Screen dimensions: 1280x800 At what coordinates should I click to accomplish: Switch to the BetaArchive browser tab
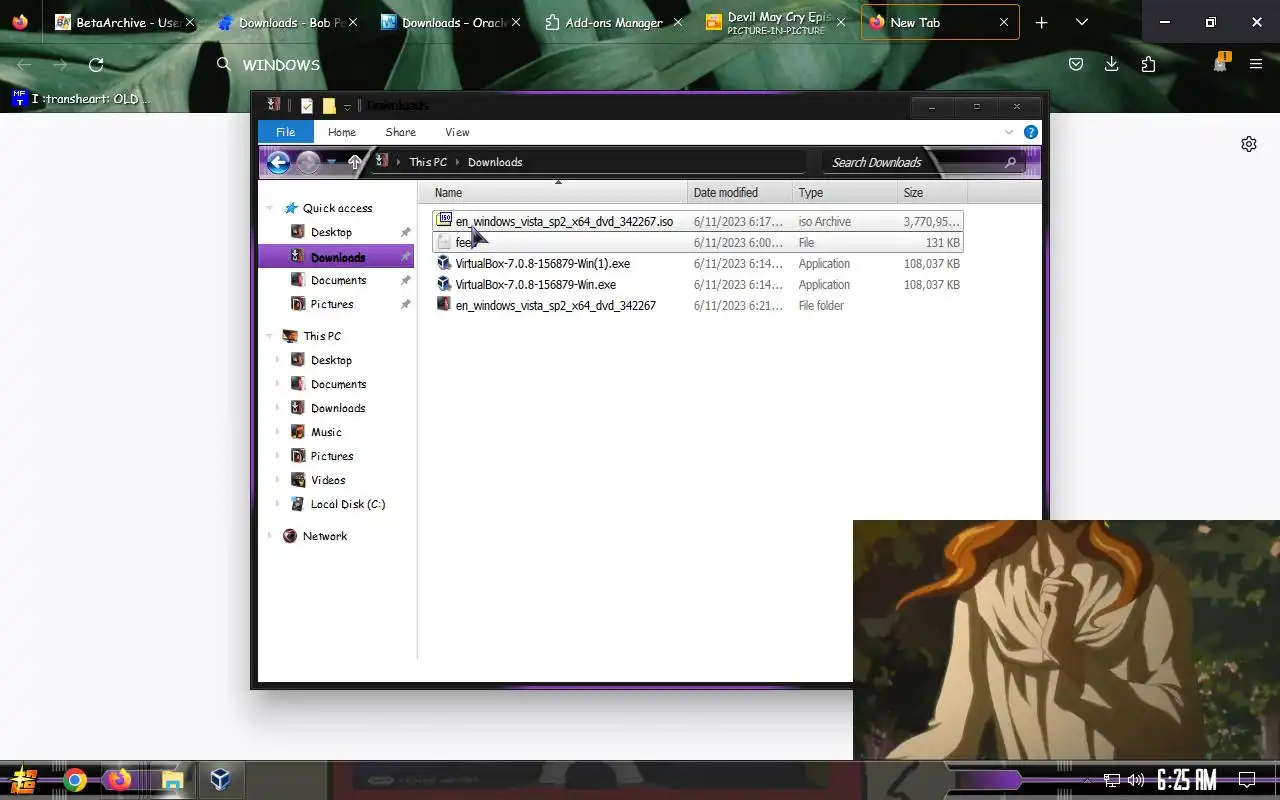click(x=124, y=22)
